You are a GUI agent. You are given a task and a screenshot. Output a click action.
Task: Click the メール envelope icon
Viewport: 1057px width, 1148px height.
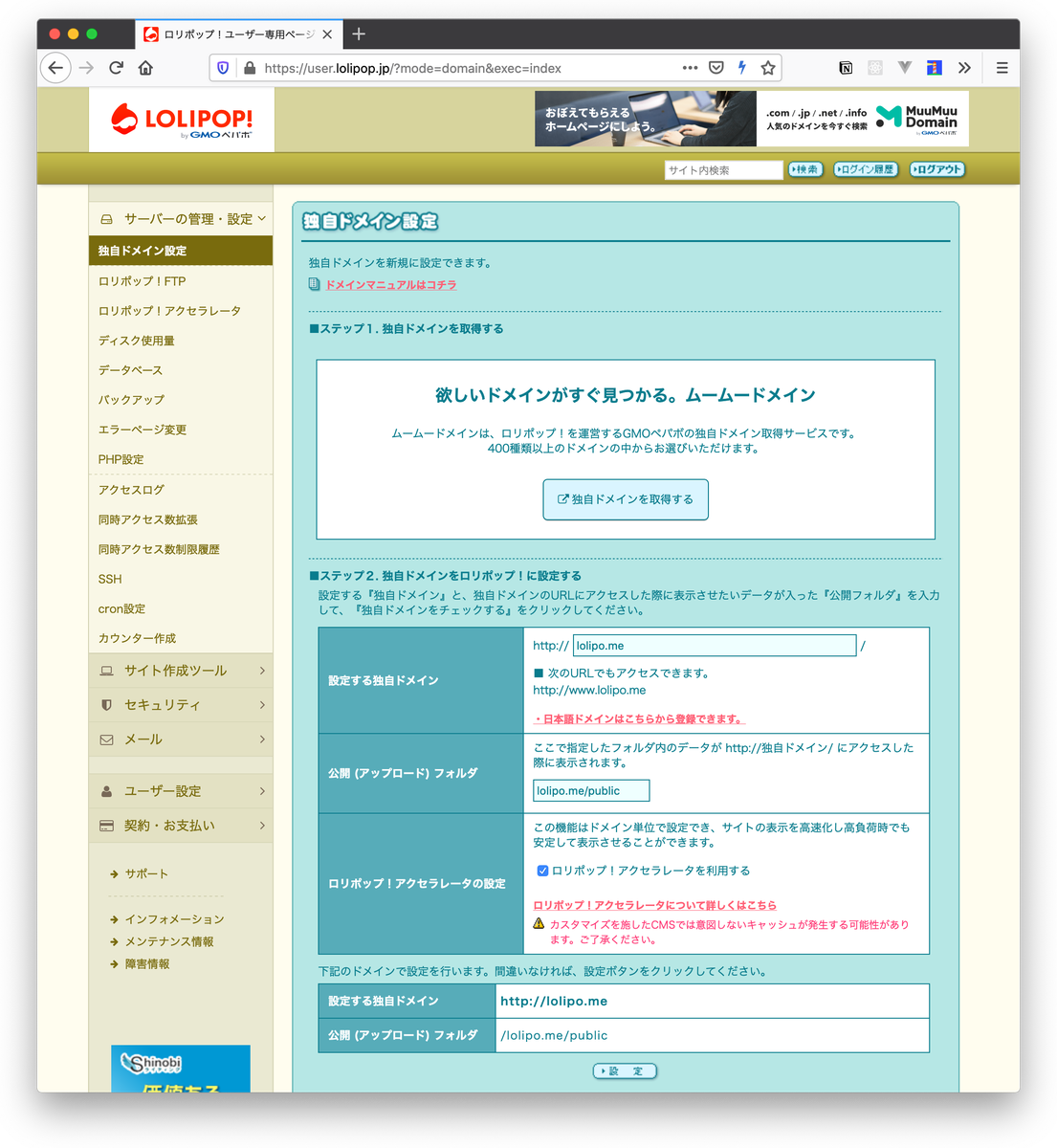106,739
